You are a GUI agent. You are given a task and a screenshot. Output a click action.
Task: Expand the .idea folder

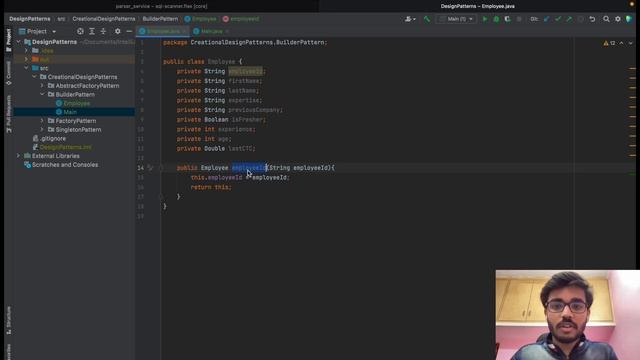(27, 51)
